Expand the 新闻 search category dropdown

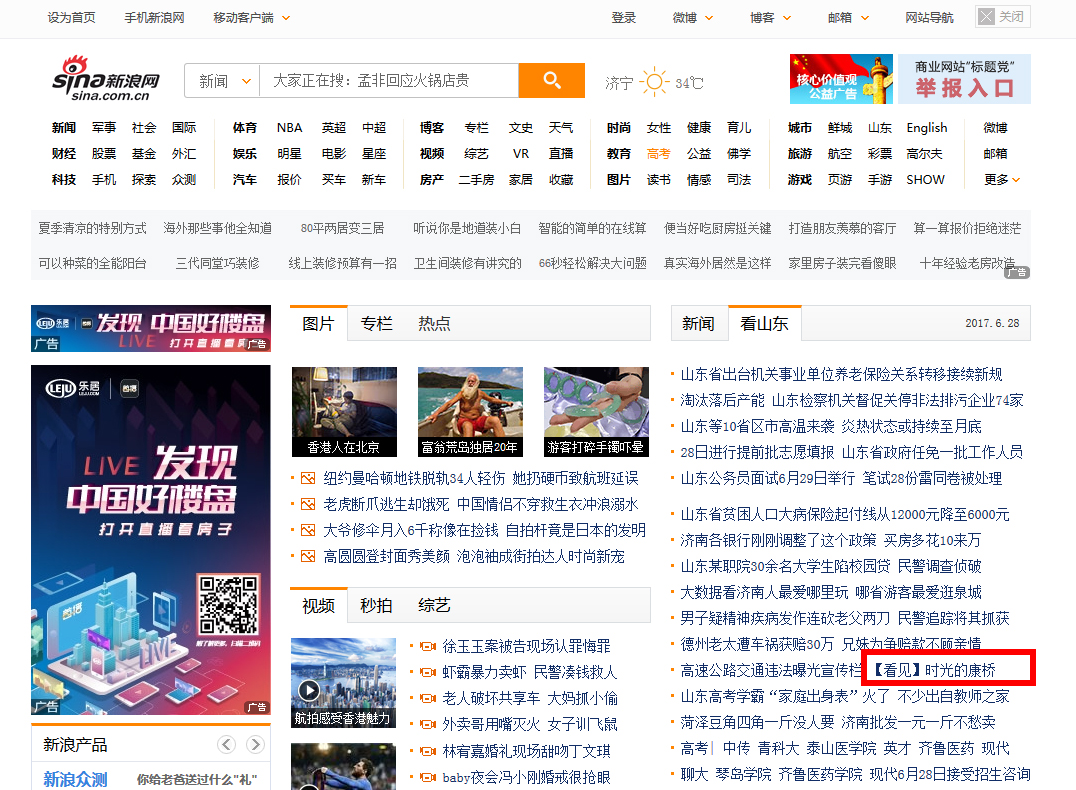point(222,81)
